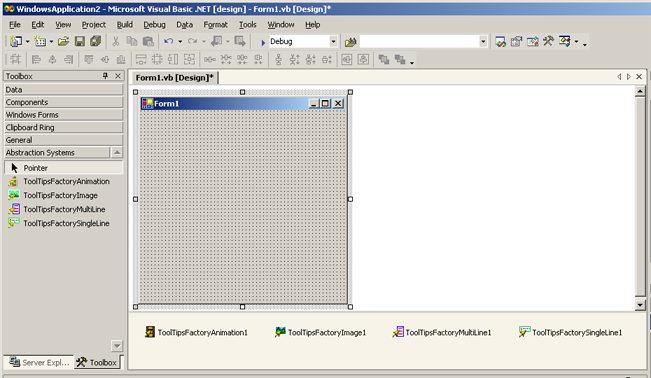The height and width of the screenshot is (378, 651).
Task: Click the New Project toolbar icon
Action: (x=16, y=41)
